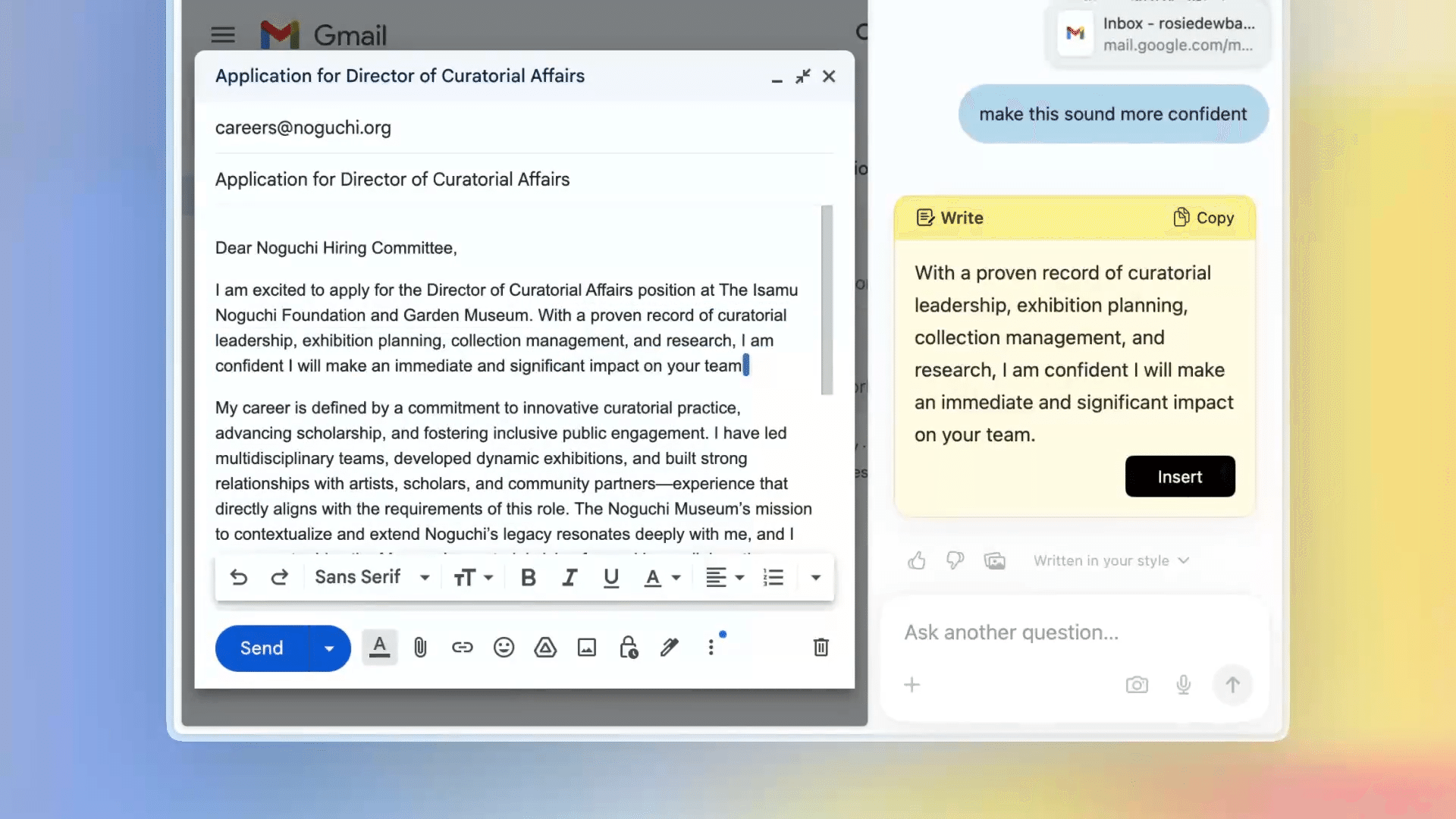1456x819 pixels.
Task: Click the Insert button
Action: pos(1179,476)
